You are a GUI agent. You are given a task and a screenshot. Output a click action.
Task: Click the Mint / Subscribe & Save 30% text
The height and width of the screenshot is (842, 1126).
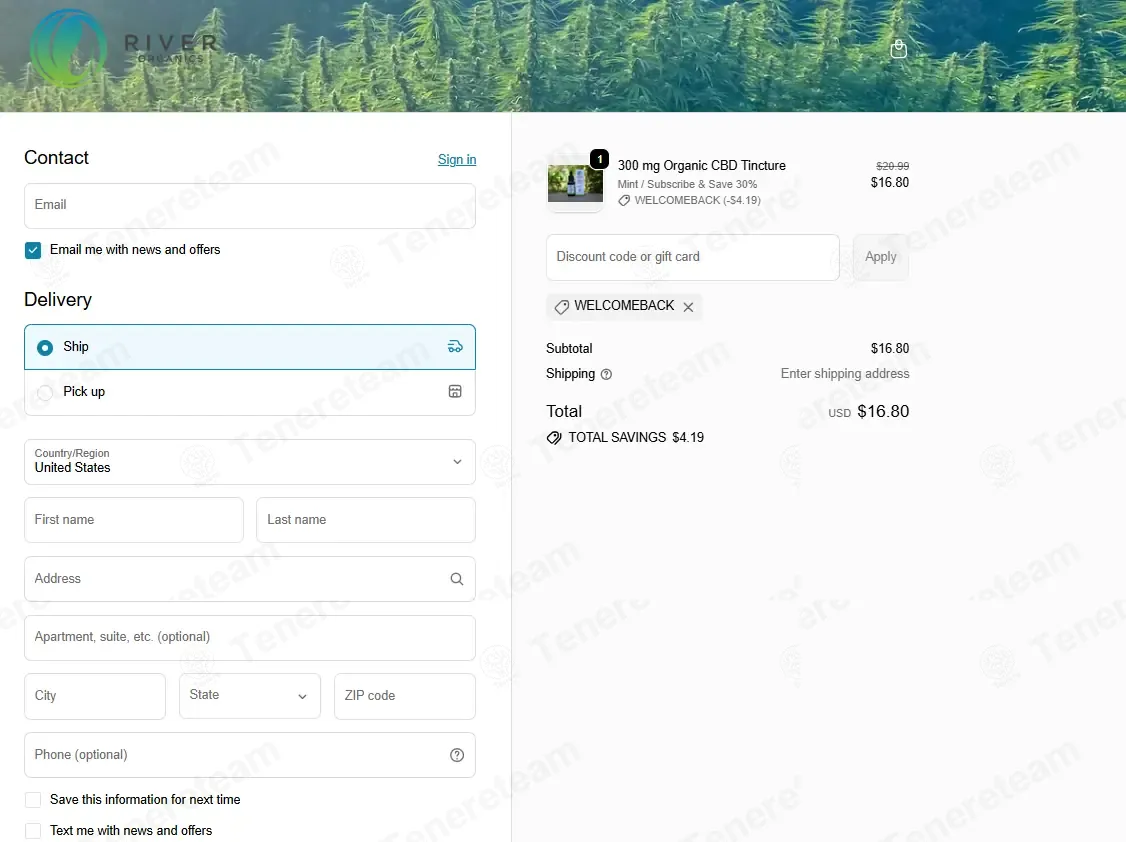pyautogui.click(x=687, y=184)
